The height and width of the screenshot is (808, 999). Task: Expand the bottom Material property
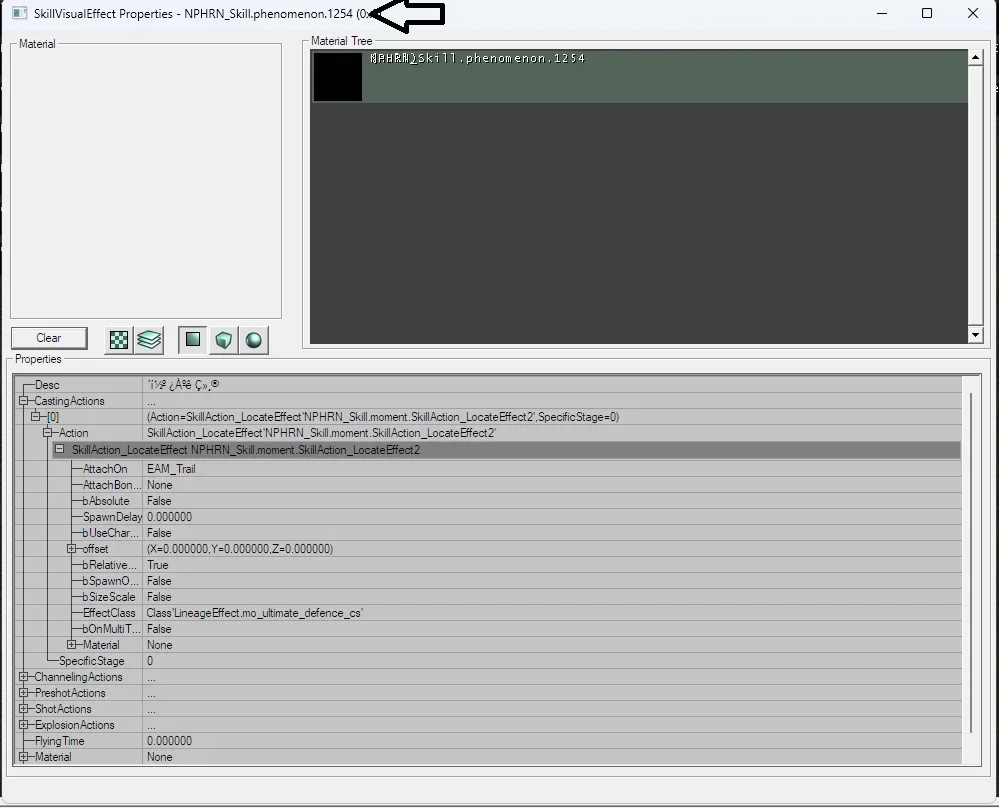24,757
